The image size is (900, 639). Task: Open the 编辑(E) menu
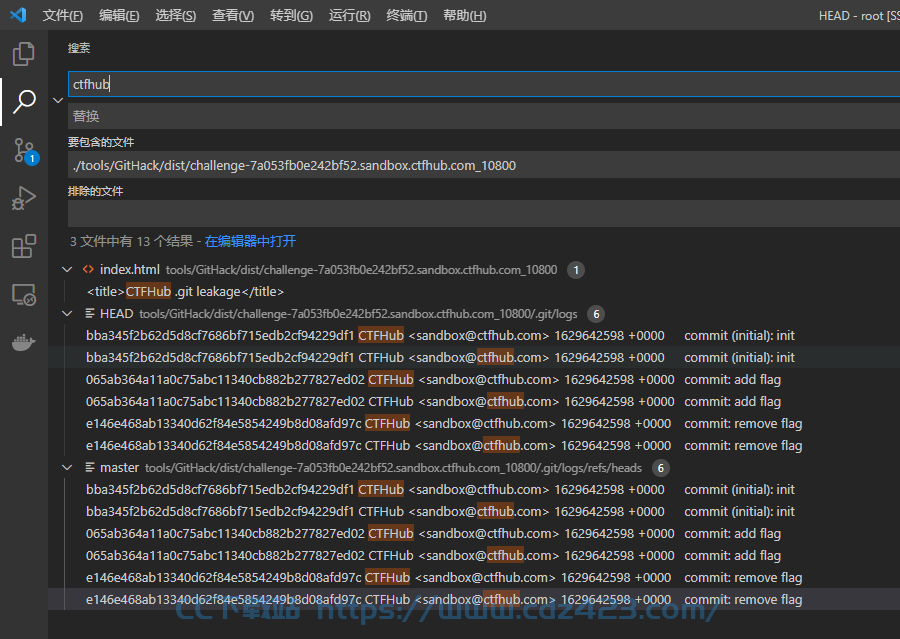click(x=119, y=16)
